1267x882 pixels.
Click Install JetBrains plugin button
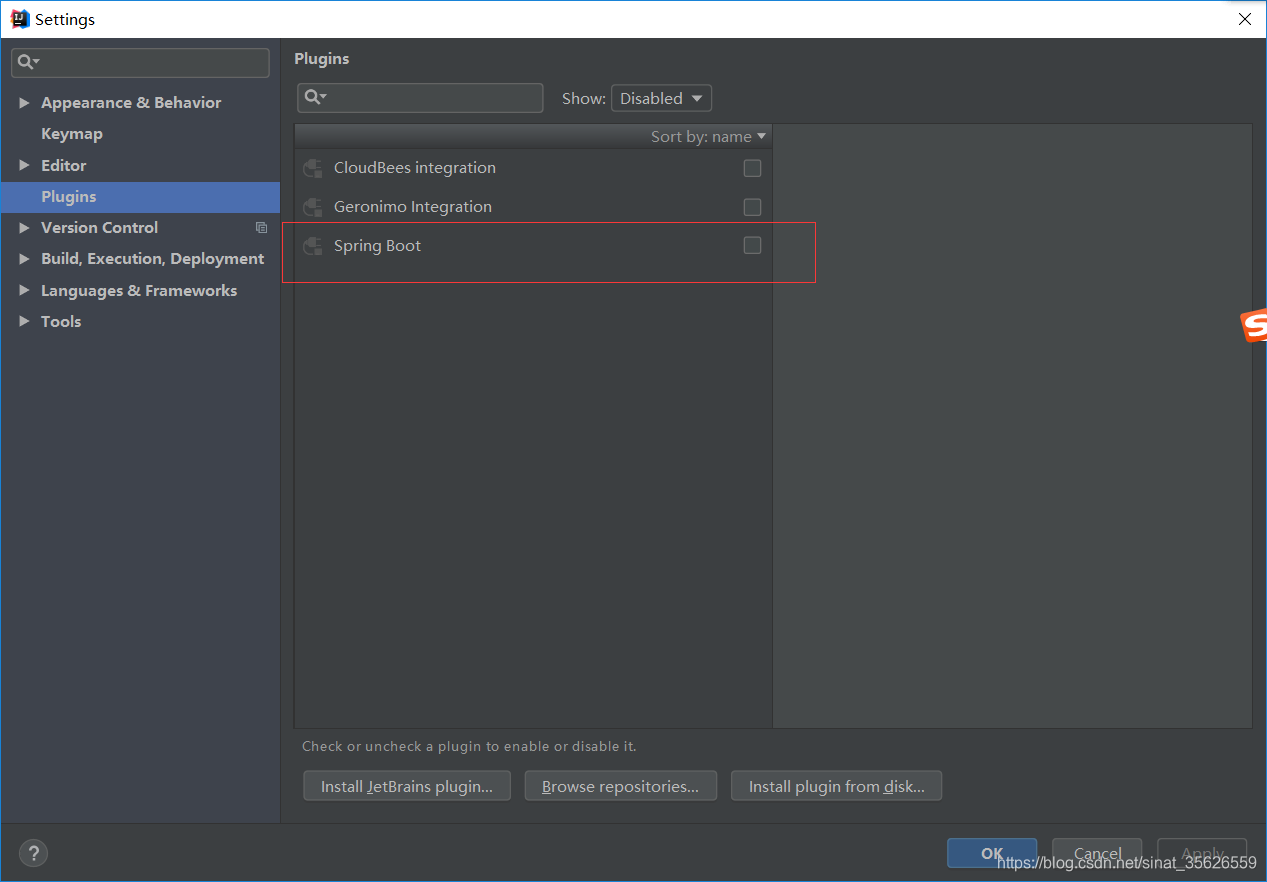[407, 786]
